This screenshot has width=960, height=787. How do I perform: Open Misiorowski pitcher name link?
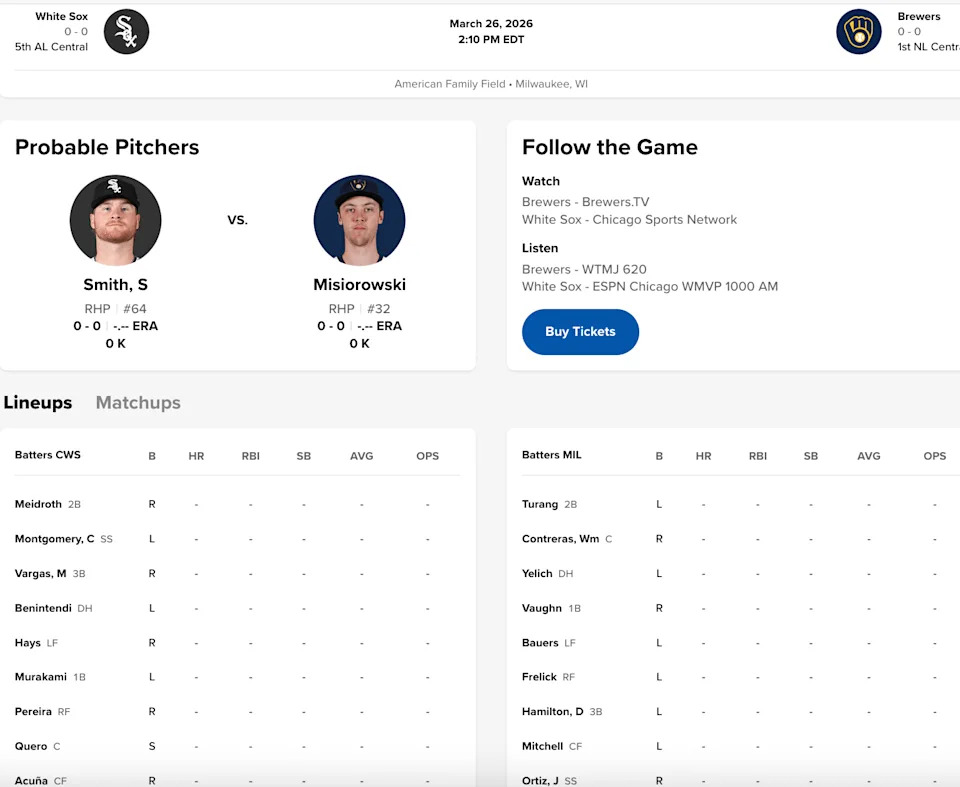359,285
